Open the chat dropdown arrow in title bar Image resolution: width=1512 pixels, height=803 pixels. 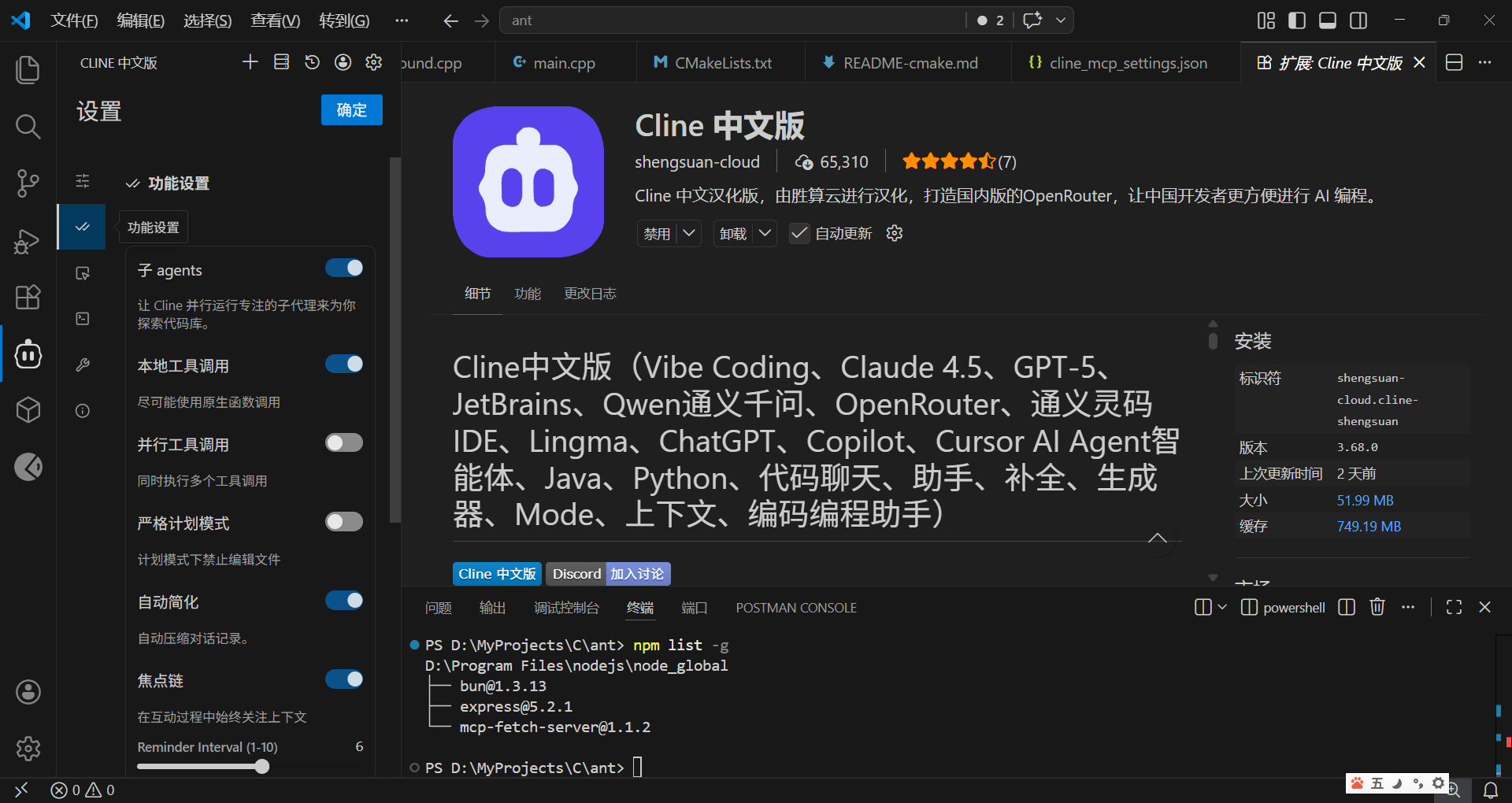click(1061, 20)
